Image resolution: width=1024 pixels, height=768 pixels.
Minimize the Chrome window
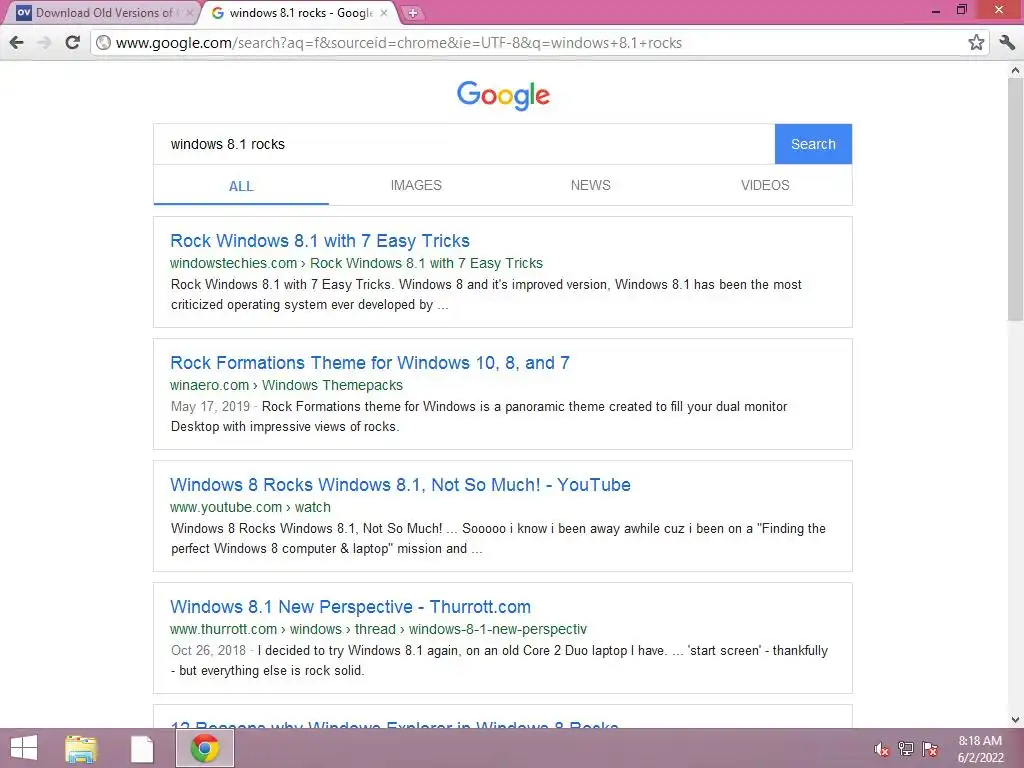(936, 10)
